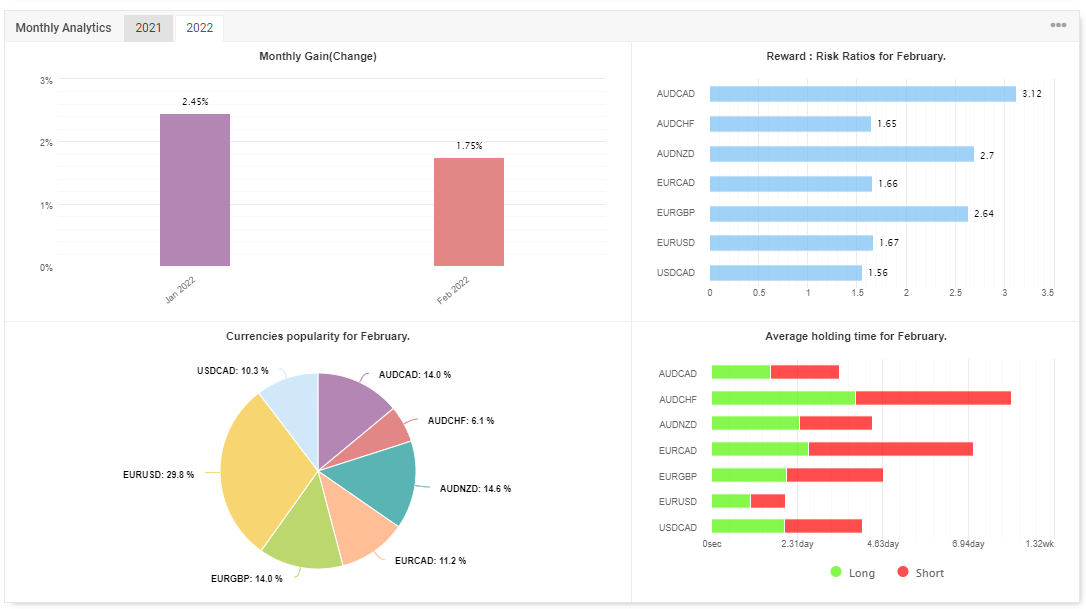
Task: Open the three-dots options menu
Action: [1058, 25]
